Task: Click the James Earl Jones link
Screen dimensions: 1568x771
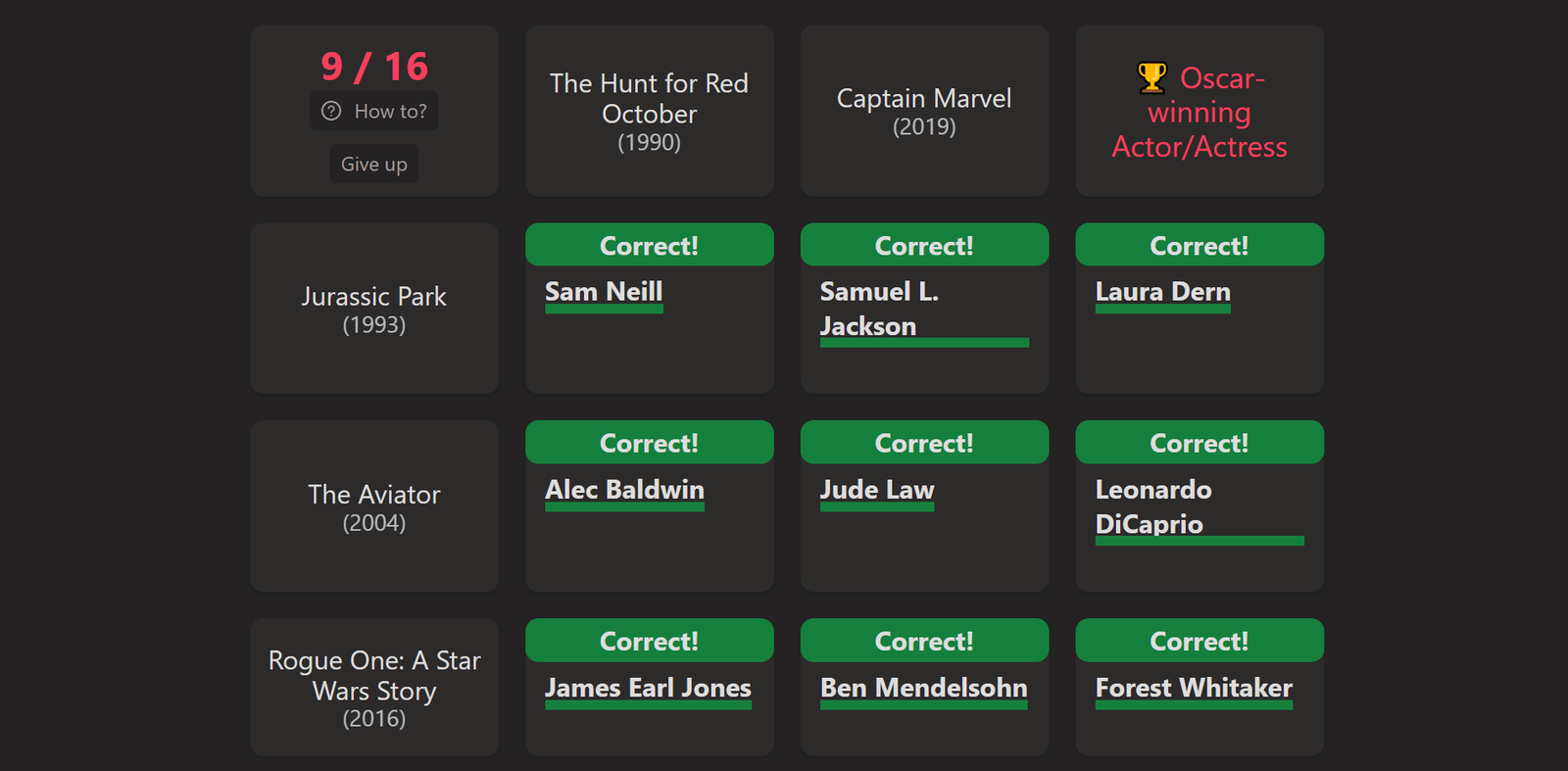Action: point(648,688)
